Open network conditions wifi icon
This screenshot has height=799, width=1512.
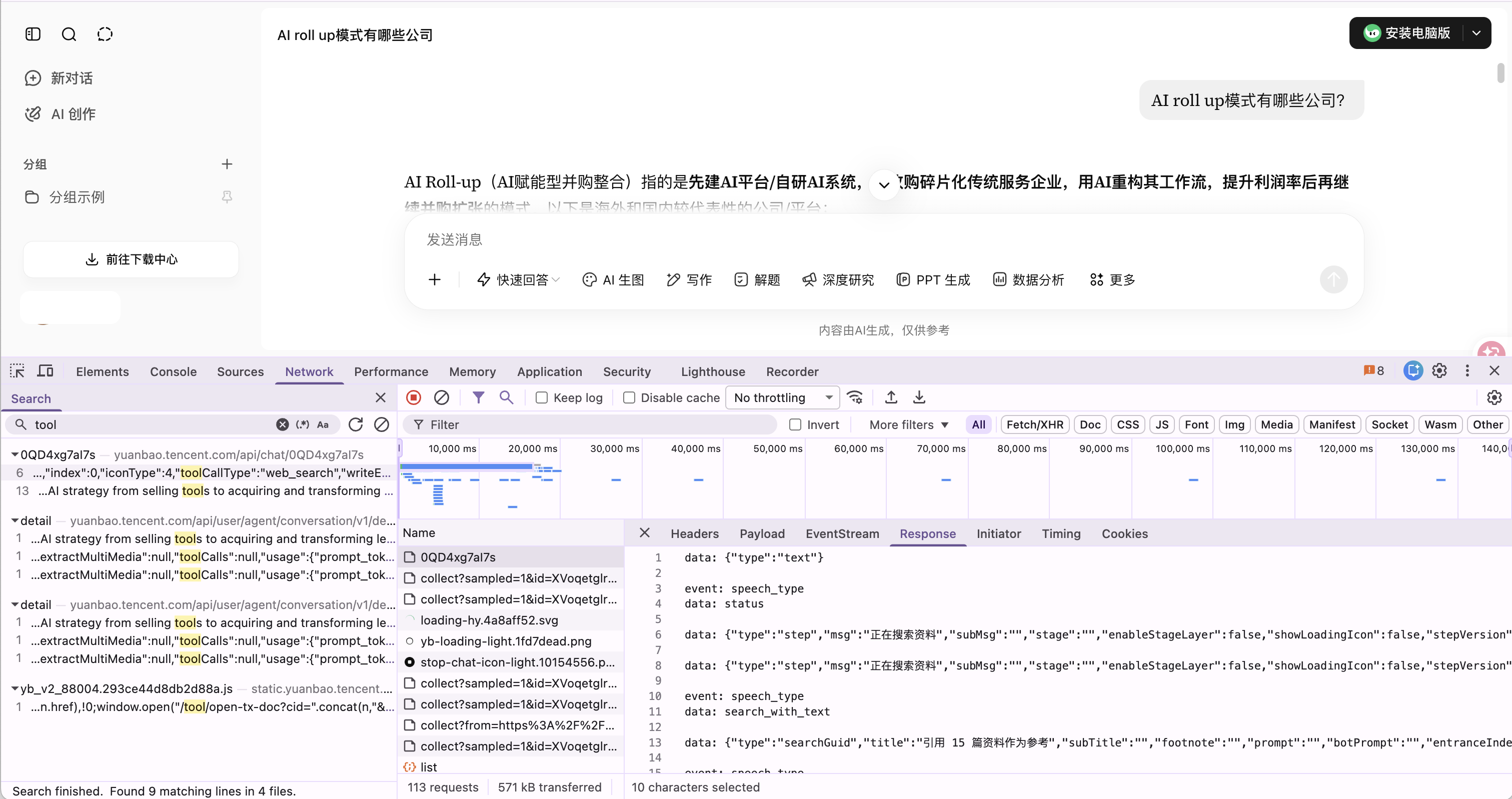(x=855, y=397)
